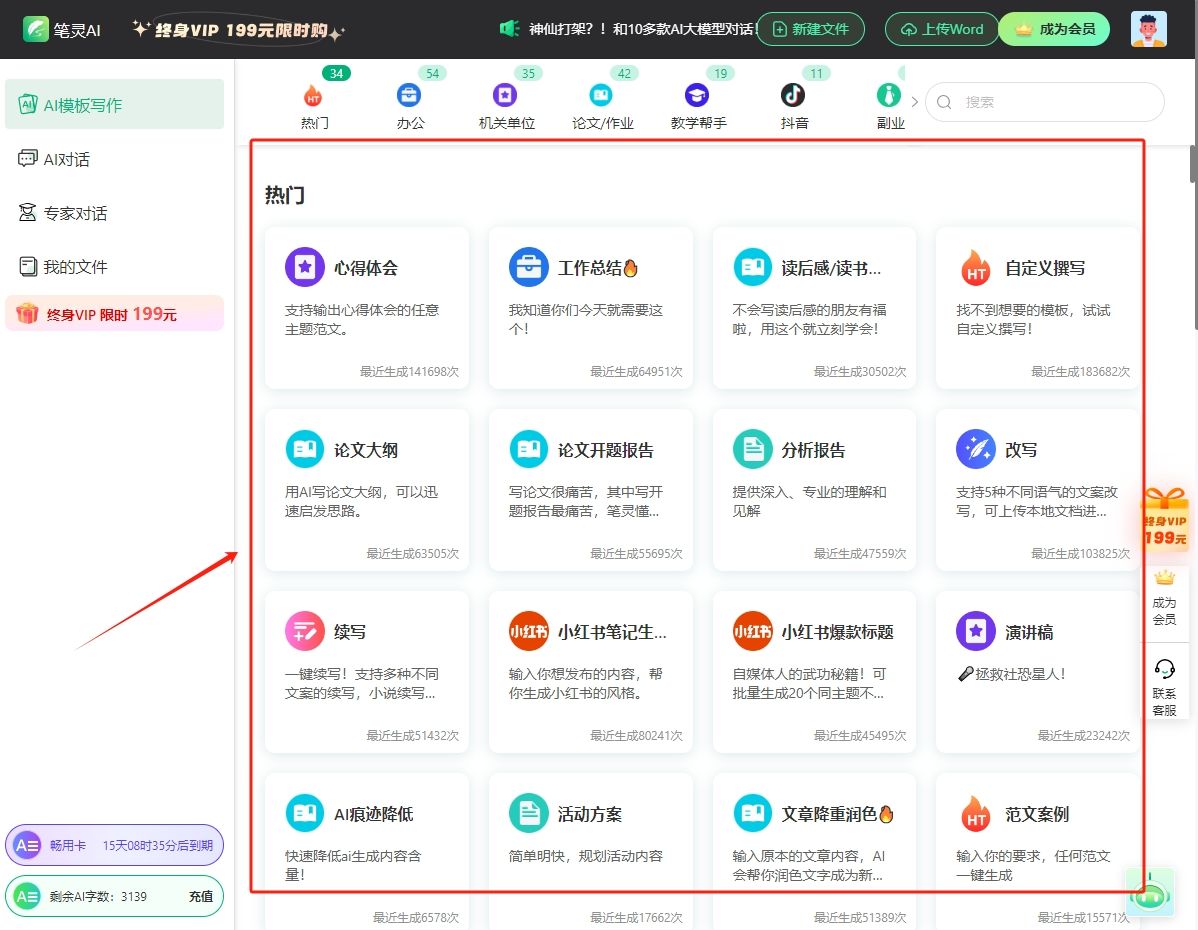Expand more categories with the right chevron
This screenshot has height=930, width=1198.
[915, 102]
